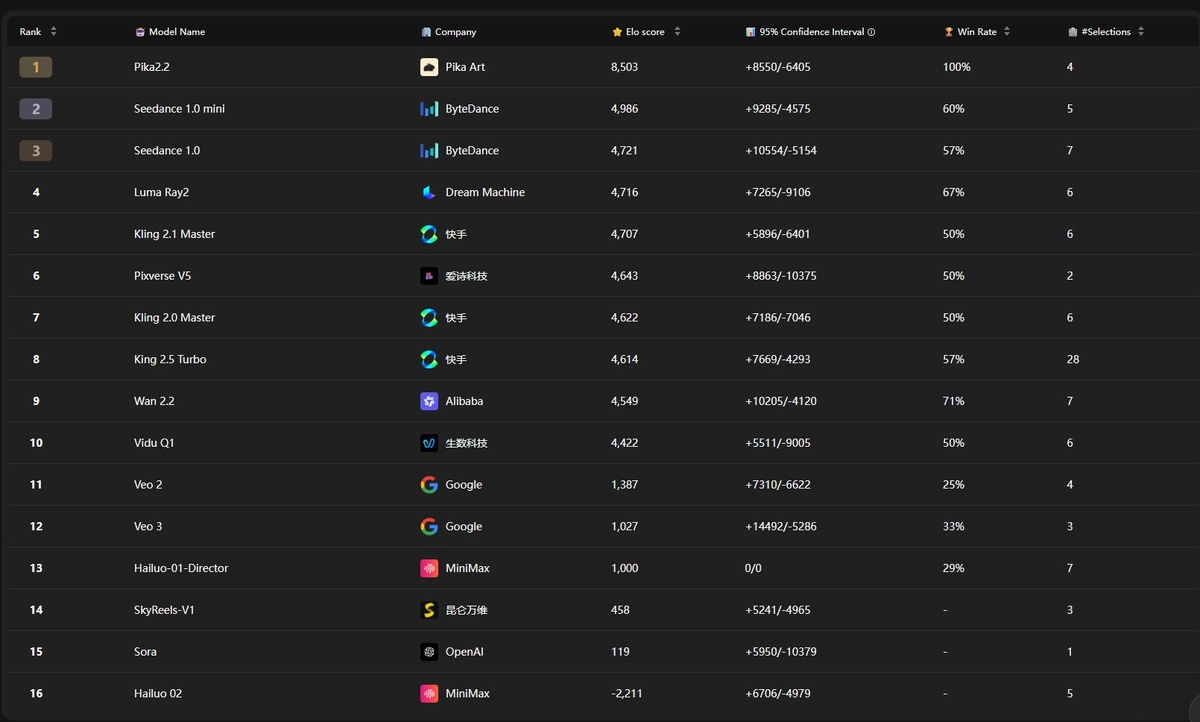Click confidence interval +10554/-5154
Viewport: 1200px width, 722px height.
click(781, 151)
